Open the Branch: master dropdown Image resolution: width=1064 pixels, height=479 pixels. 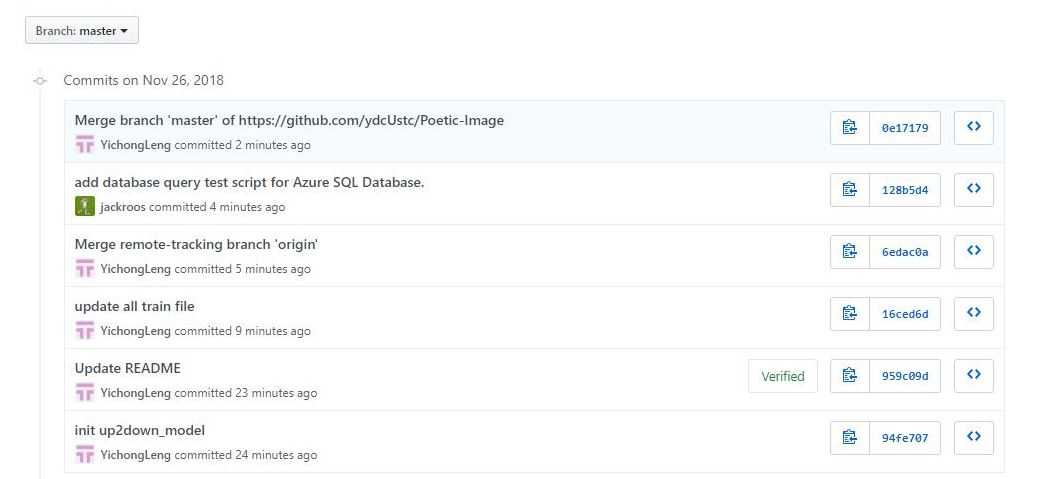[81, 31]
